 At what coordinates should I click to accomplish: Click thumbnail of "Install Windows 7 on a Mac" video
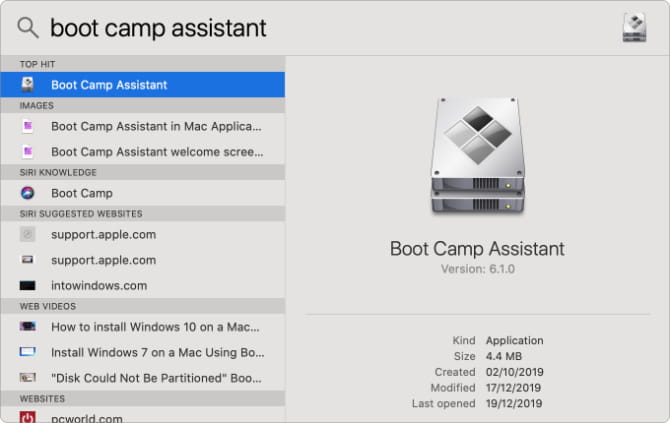(28, 352)
